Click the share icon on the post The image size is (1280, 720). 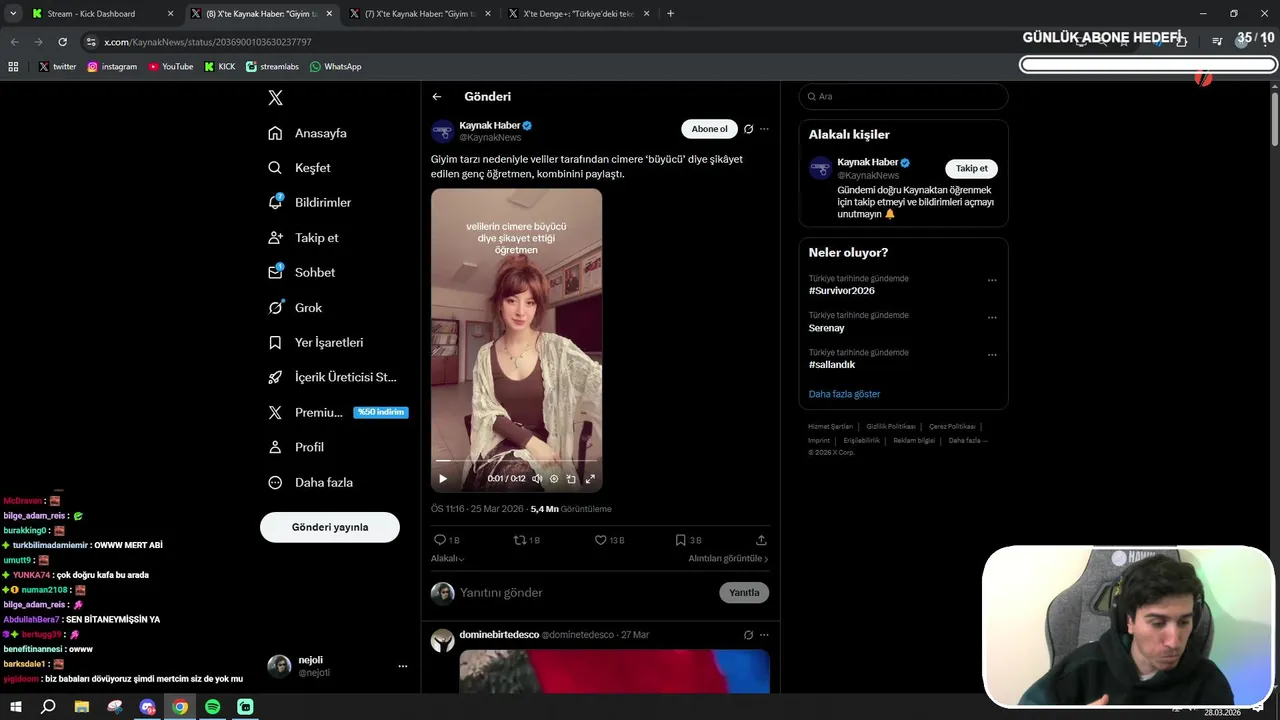[x=761, y=540]
